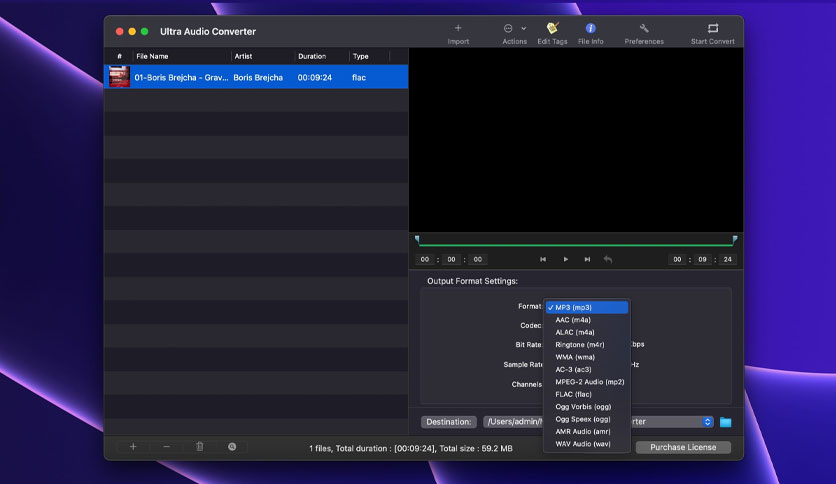Image resolution: width=836 pixels, height=484 pixels.
Task: Click the reset trim arrow icon
Action: (x=608, y=260)
